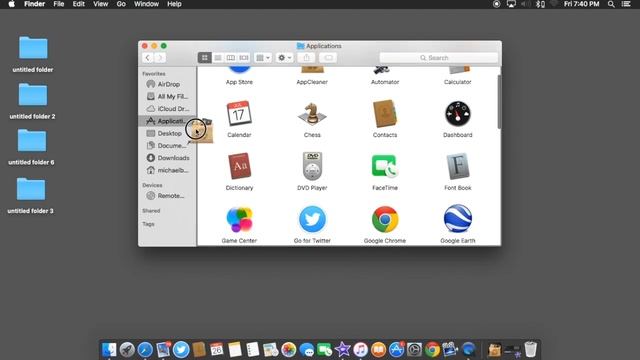
Task: Open the Calendar app icon
Action: [x=239, y=113]
